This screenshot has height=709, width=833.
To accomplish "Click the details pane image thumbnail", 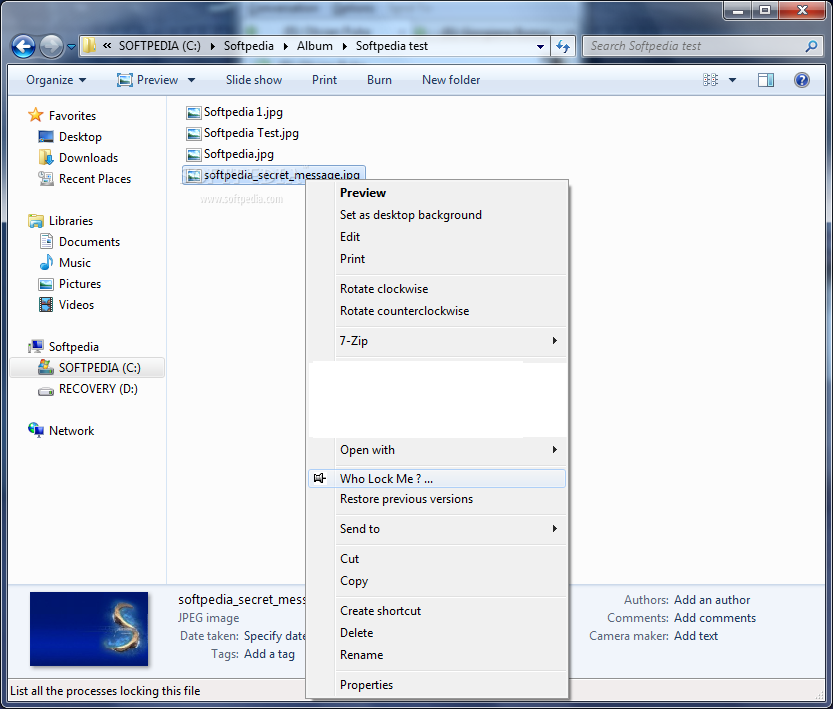I will [89, 629].
